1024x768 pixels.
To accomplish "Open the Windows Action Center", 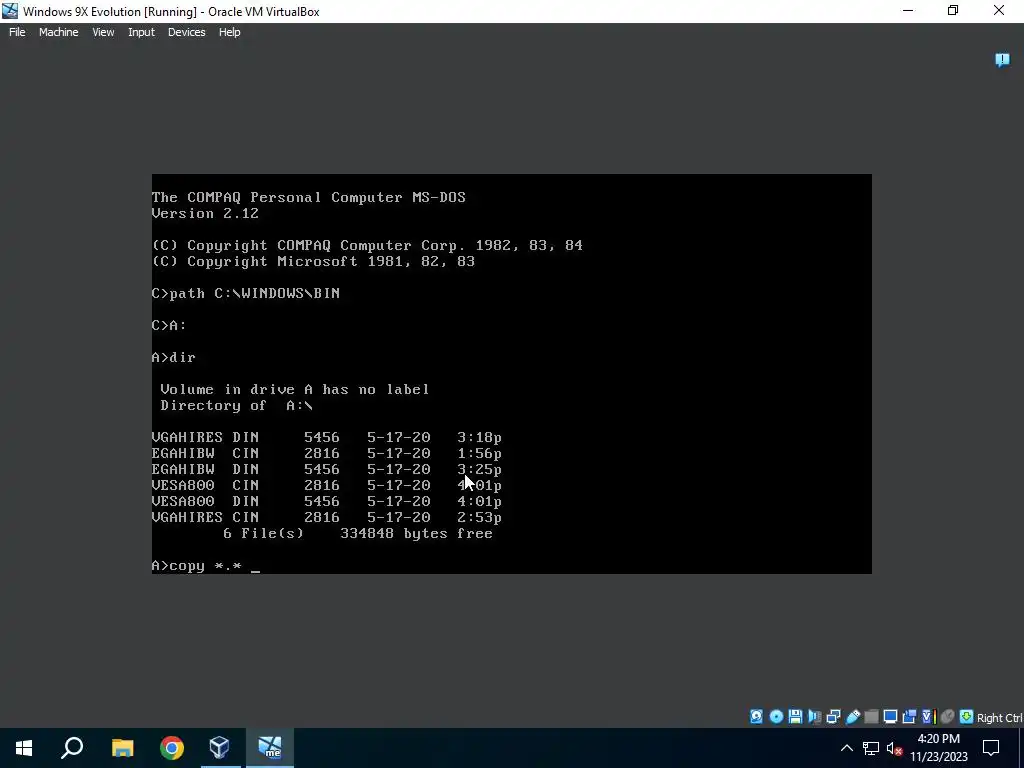I will coord(991,748).
